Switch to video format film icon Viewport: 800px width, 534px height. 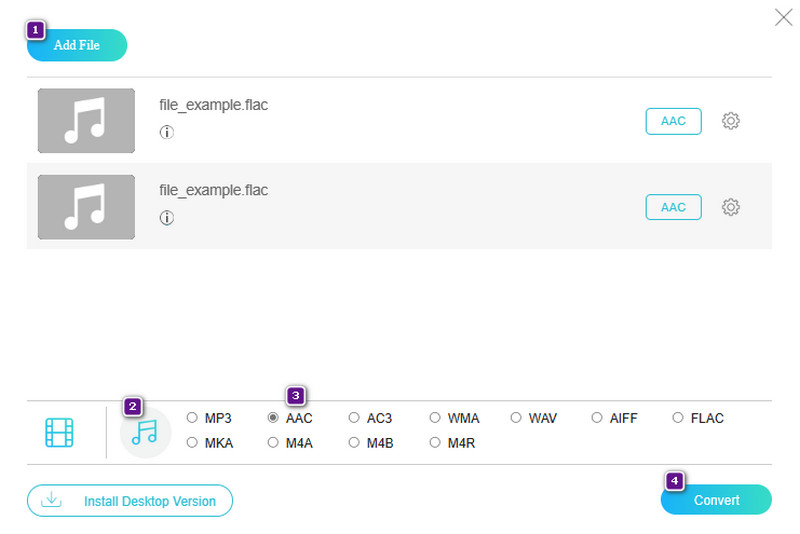point(60,432)
